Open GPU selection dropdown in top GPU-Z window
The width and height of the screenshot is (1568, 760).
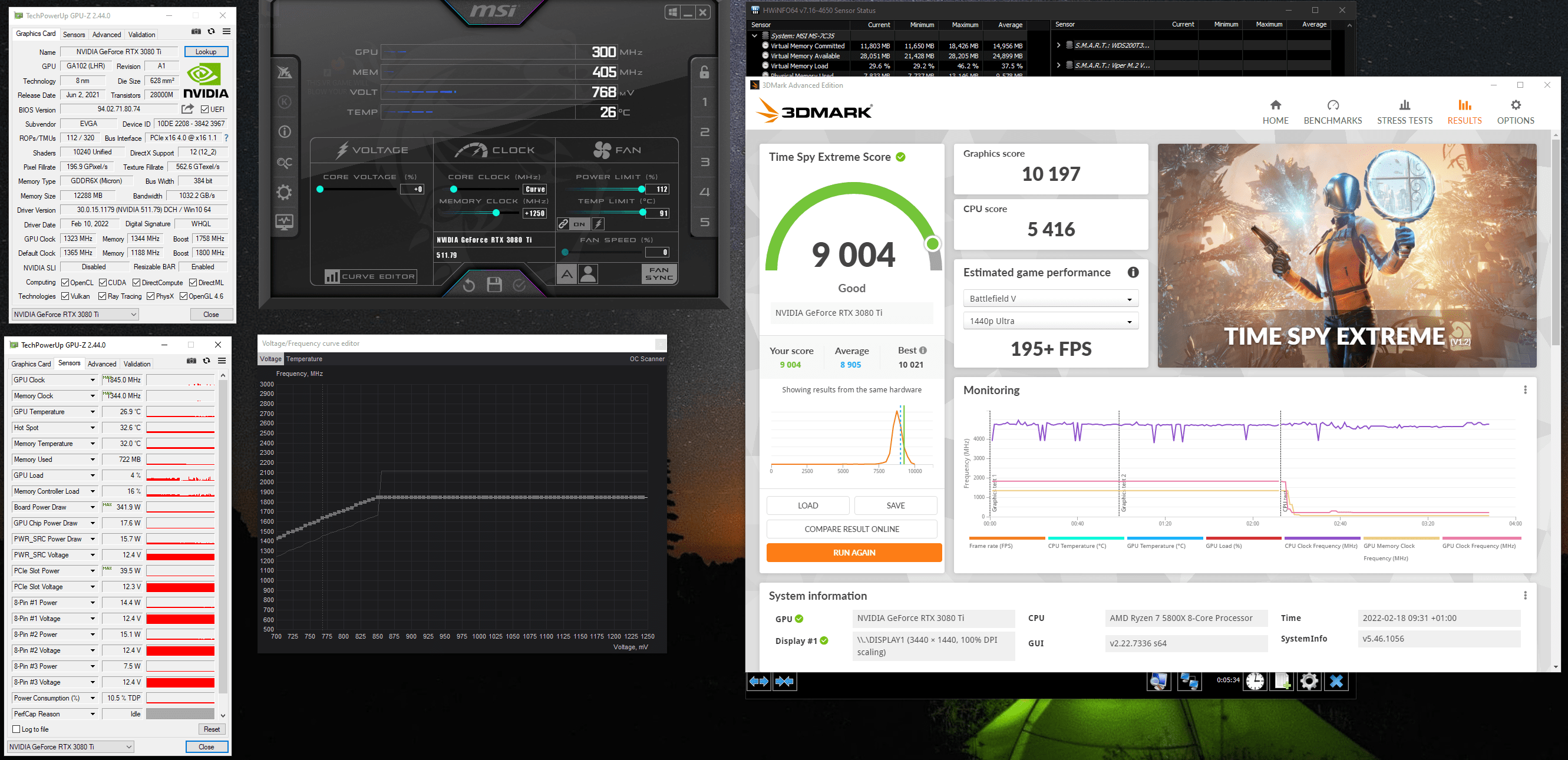click(75, 315)
